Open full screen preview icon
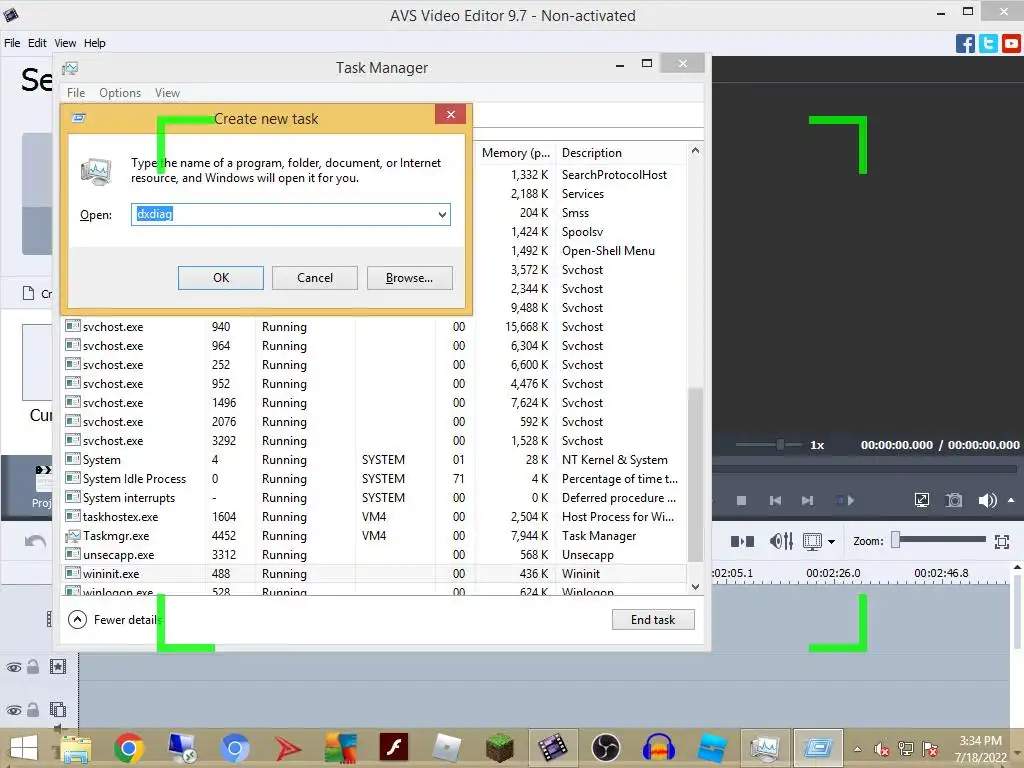1024x768 pixels. coord(921,500)
